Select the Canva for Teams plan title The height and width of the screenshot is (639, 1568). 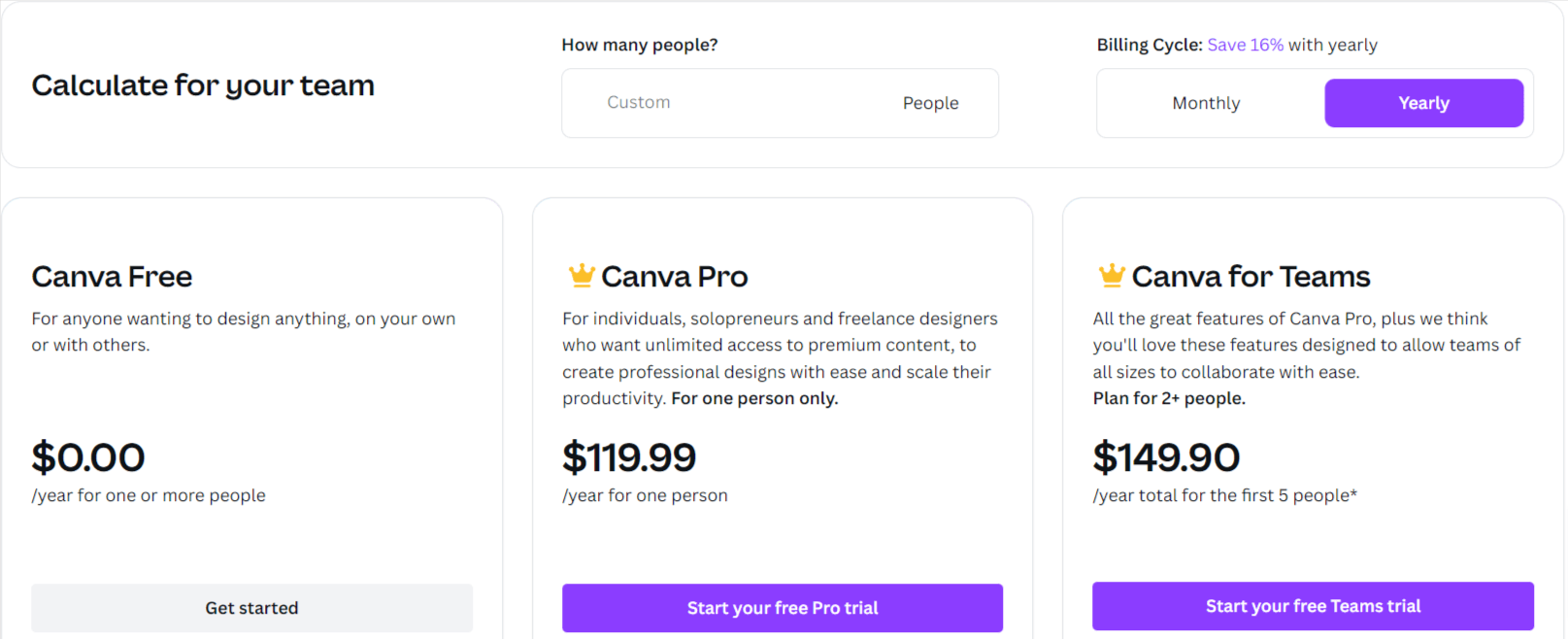(1251, 277)
